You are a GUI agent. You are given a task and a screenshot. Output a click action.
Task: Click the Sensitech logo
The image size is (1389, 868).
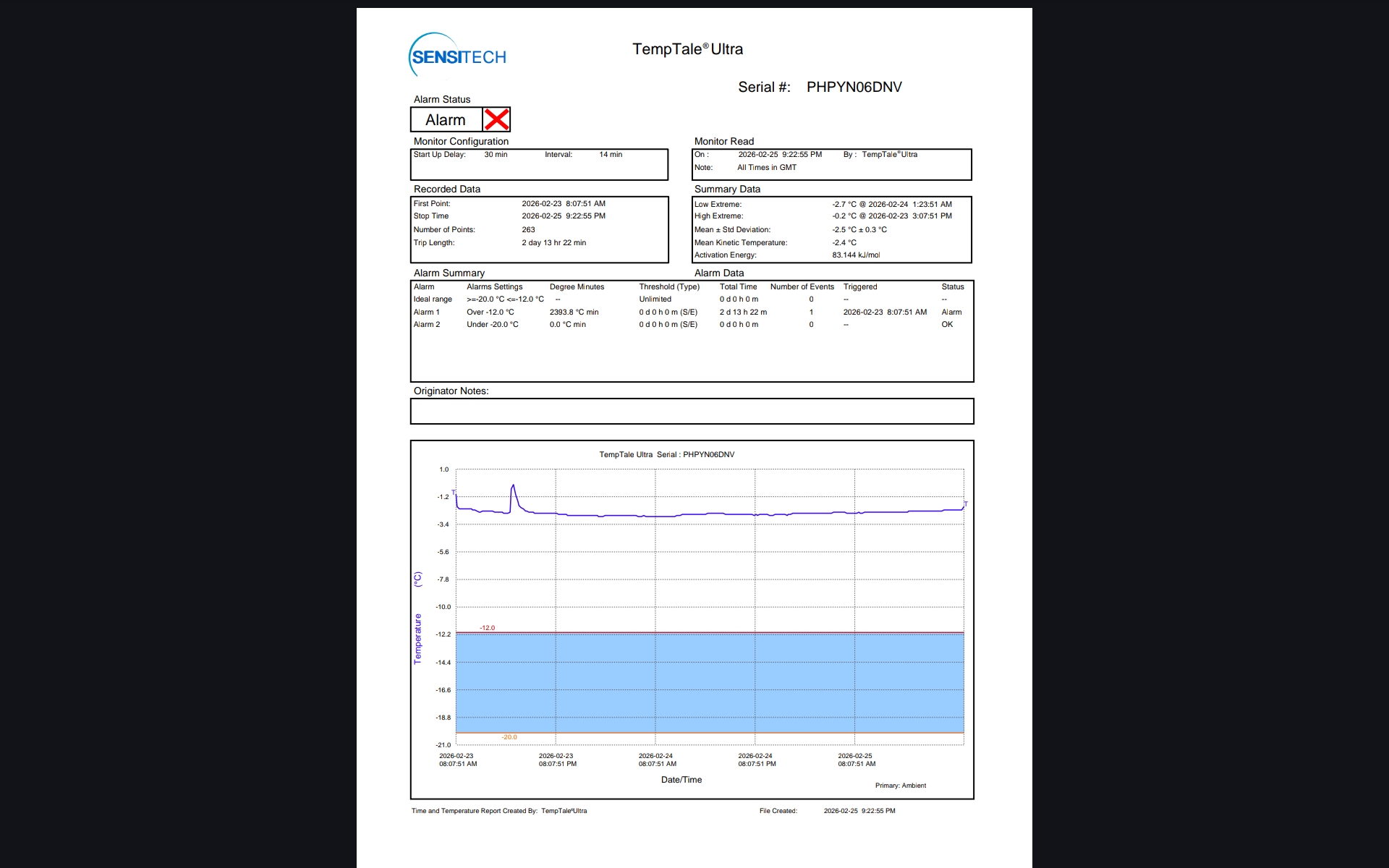tap(458, 56)
